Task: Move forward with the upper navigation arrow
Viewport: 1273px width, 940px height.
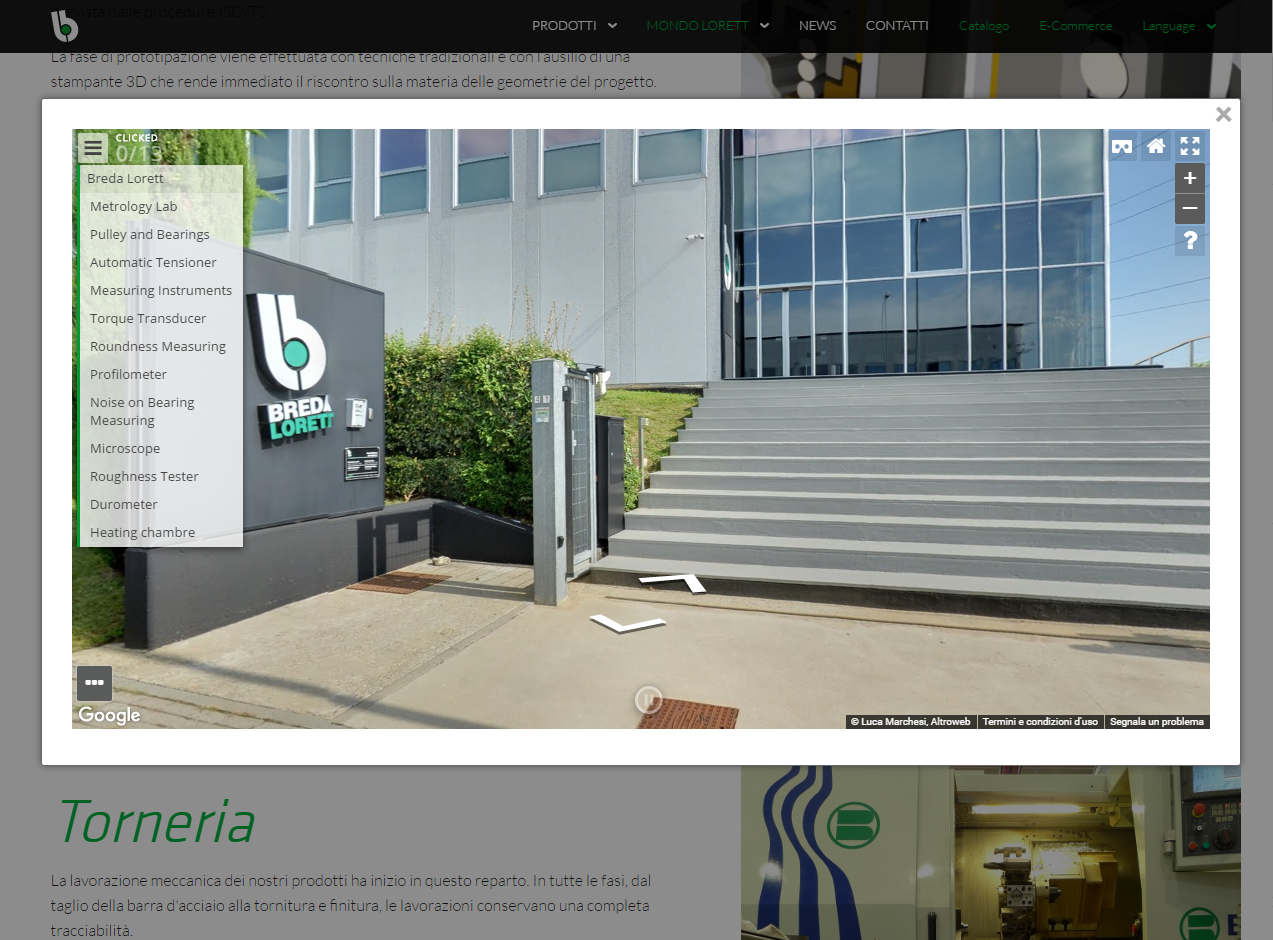Action: click(x=673, y=582)
